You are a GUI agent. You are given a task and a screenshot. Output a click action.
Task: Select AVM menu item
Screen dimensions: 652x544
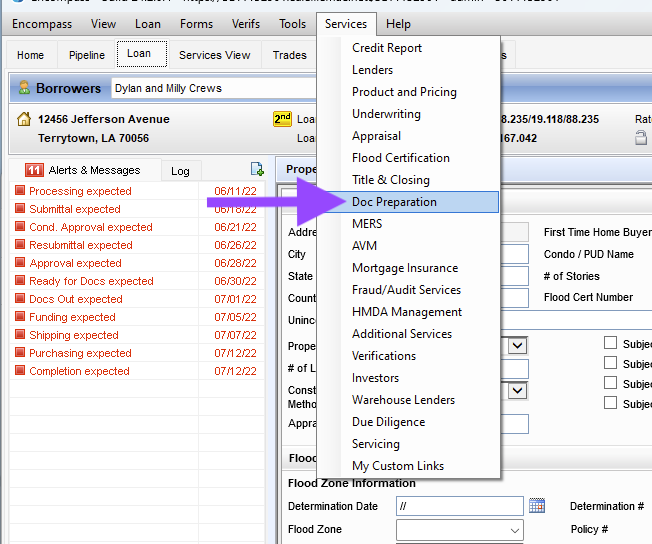pyautogui.click(x=408, y=246)
